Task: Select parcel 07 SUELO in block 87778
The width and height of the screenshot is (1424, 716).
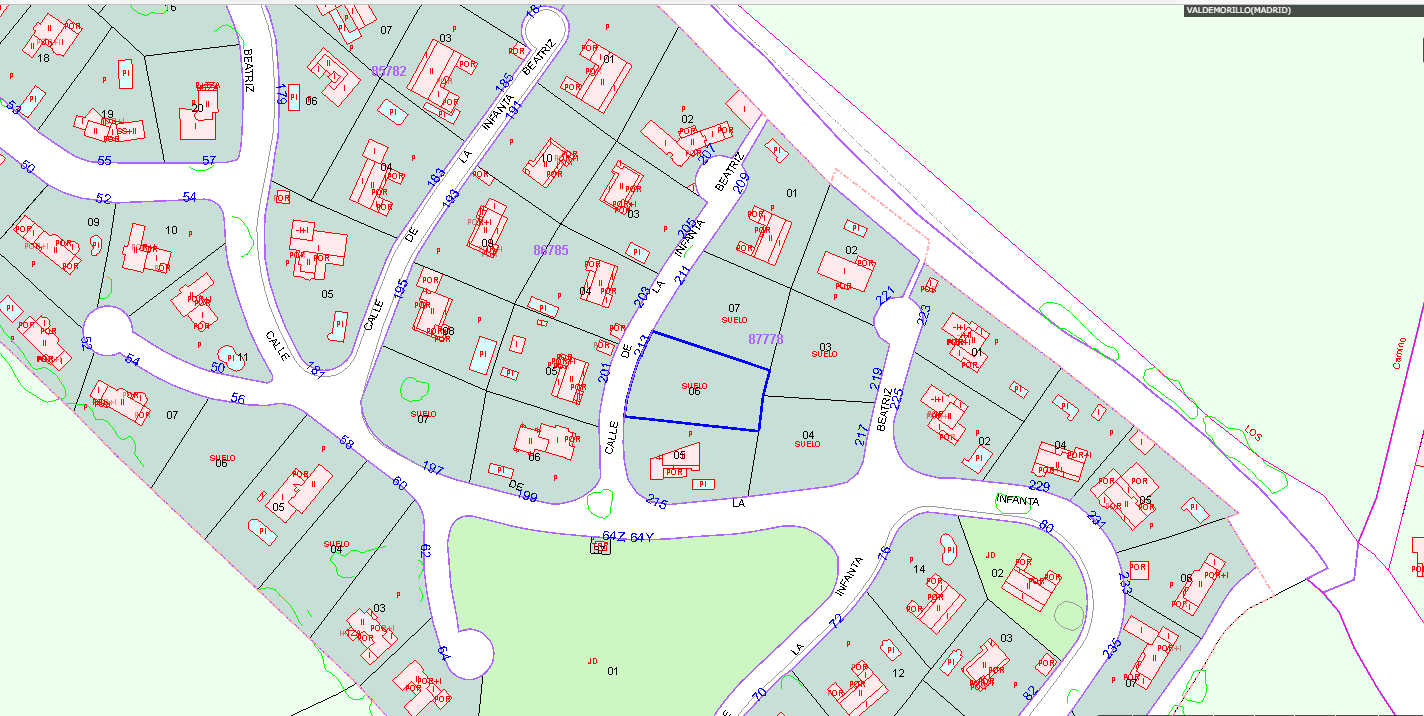Action: click(734, 313)
